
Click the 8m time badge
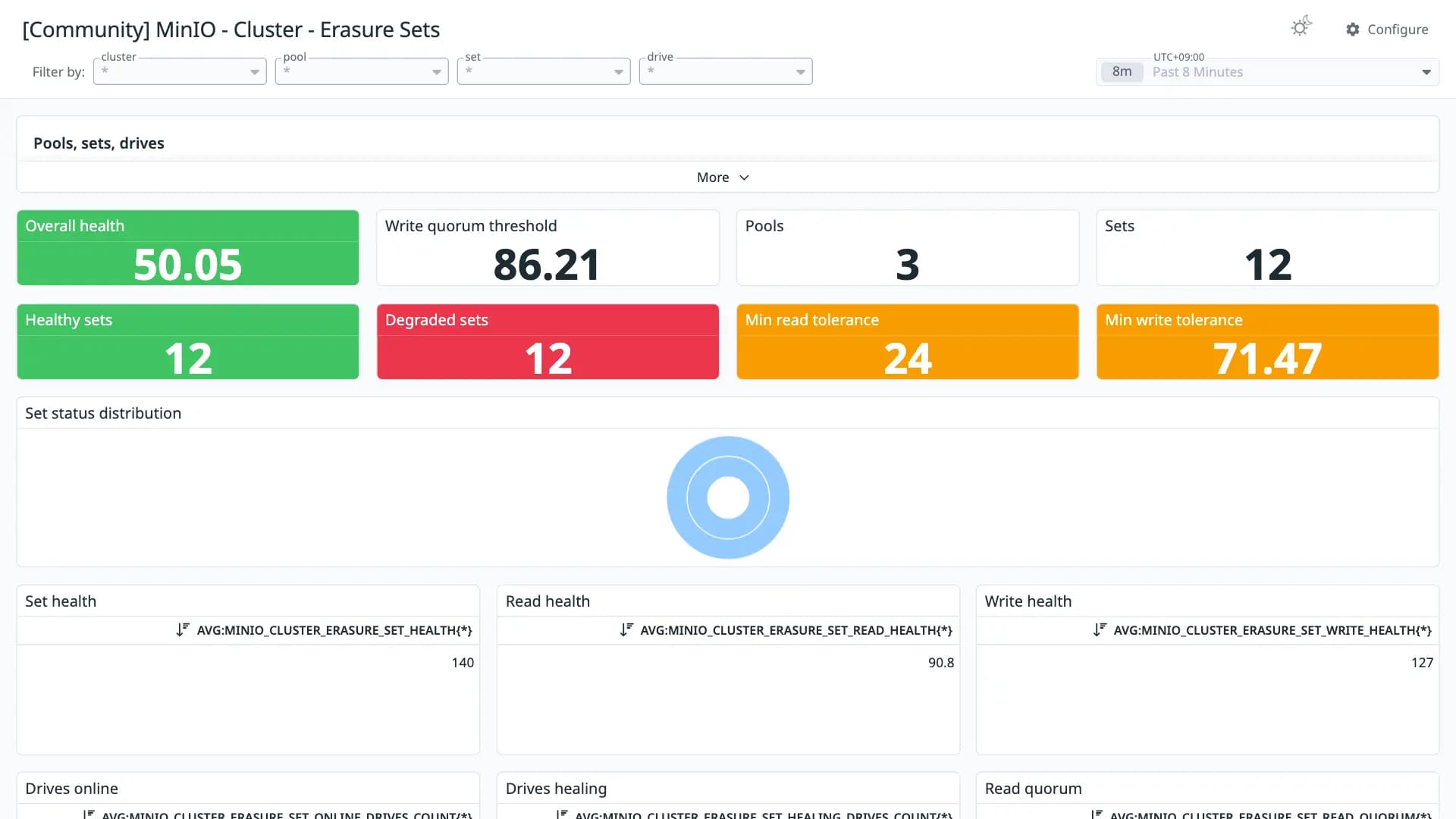point(1122,72)
